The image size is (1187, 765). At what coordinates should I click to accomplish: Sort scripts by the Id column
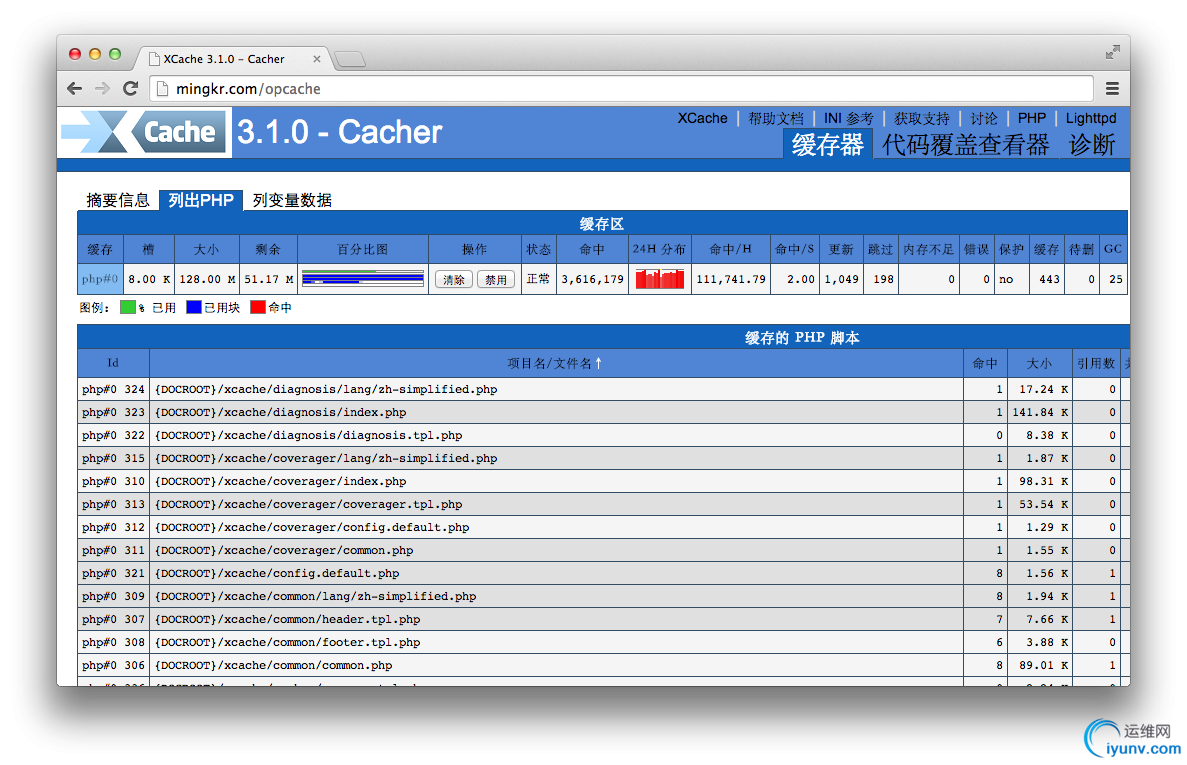tap(113, 363)
